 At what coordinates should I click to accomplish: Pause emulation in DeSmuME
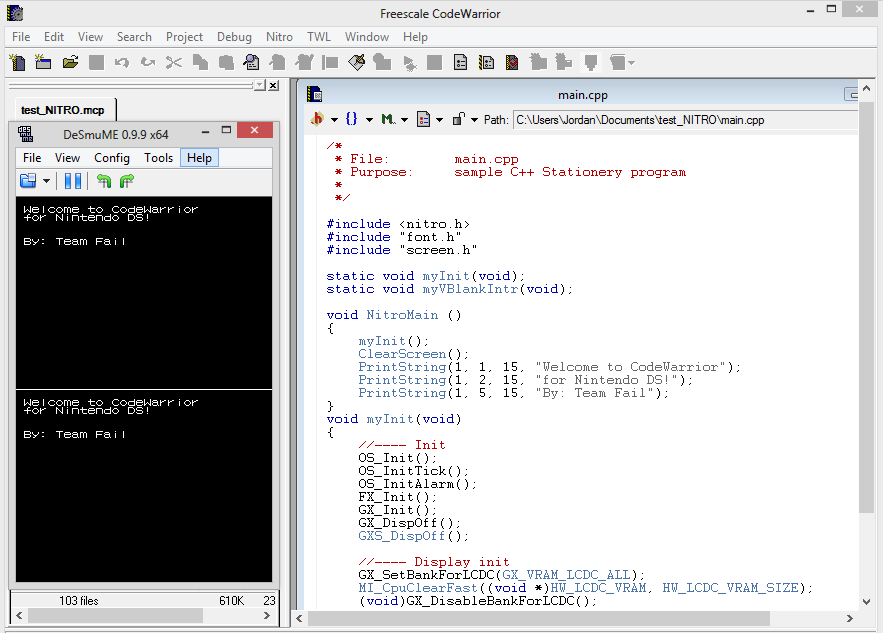pyautogui.click(x=73, y=181)
